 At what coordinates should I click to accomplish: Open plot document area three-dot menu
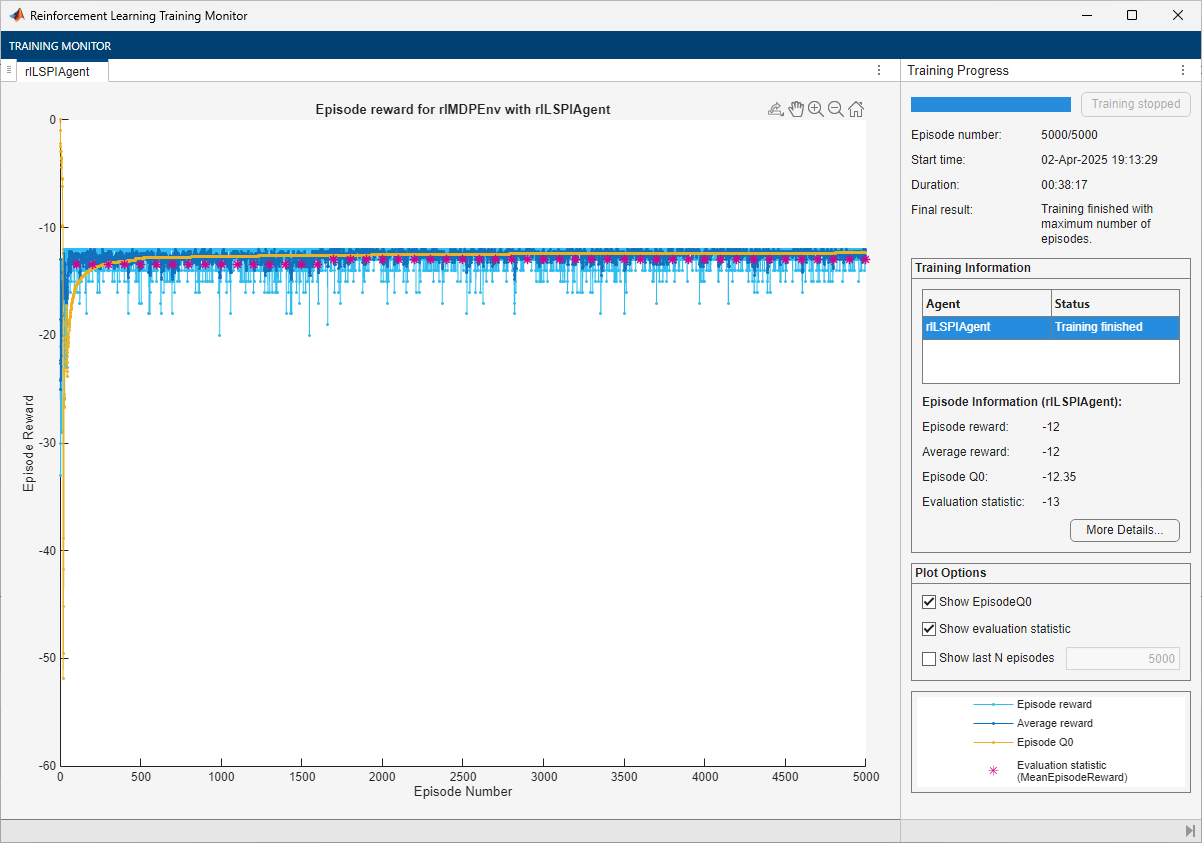point(879,71)
